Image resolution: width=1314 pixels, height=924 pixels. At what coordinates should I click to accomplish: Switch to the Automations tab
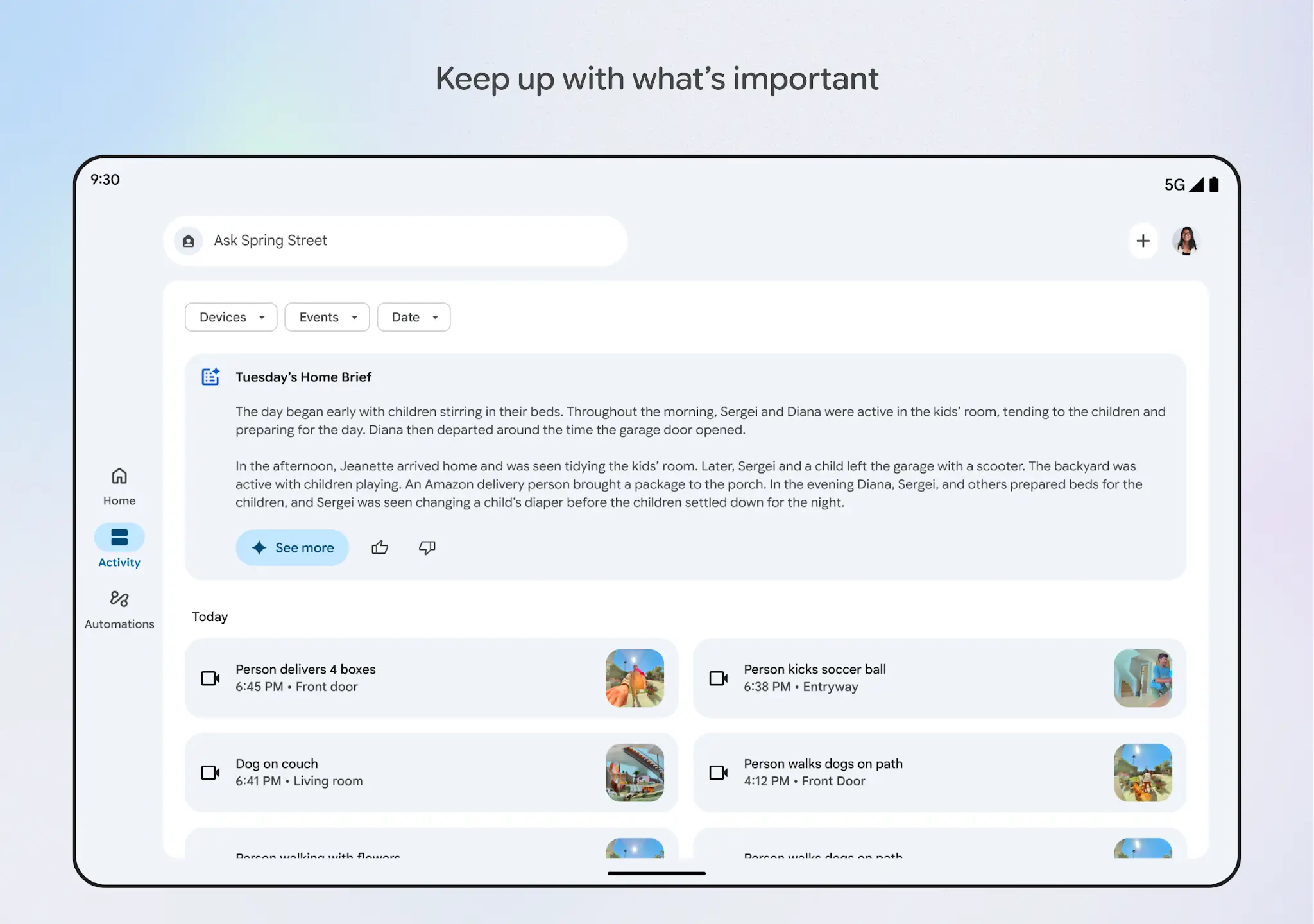click(x=119, y=610)
